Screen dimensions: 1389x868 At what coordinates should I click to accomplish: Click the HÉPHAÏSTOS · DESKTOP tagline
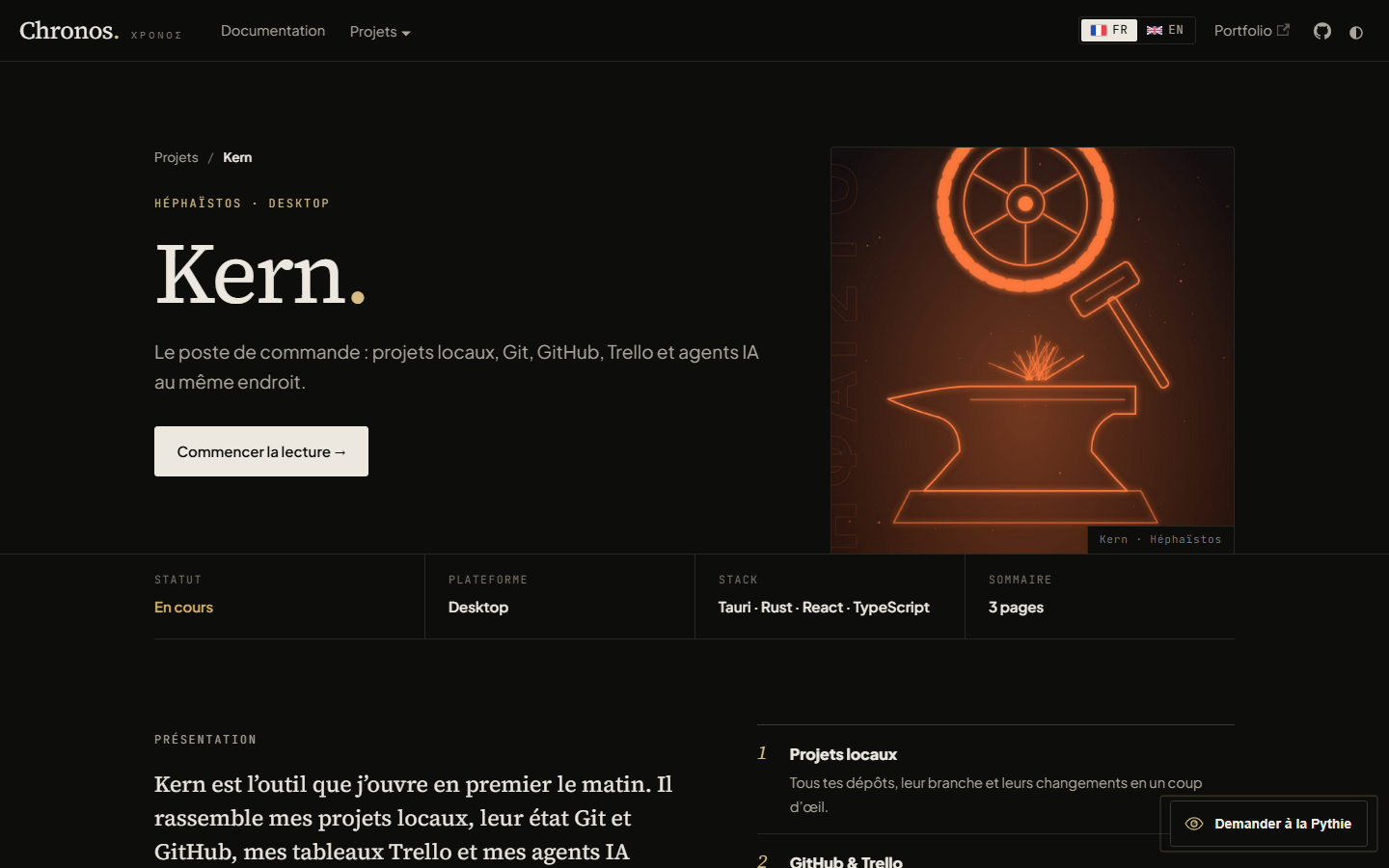click(242, 203)
